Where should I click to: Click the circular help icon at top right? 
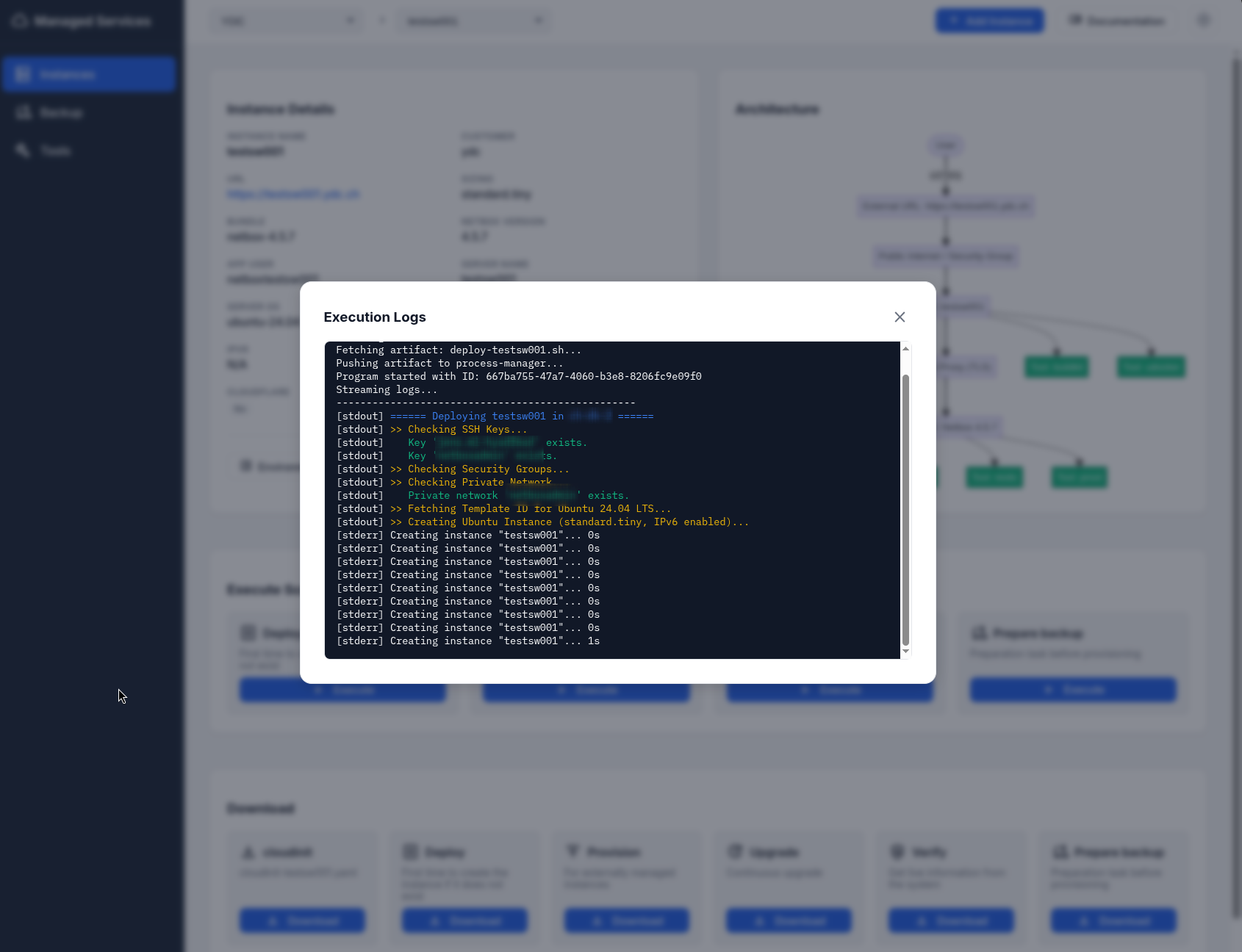[x=1203, y=21]
